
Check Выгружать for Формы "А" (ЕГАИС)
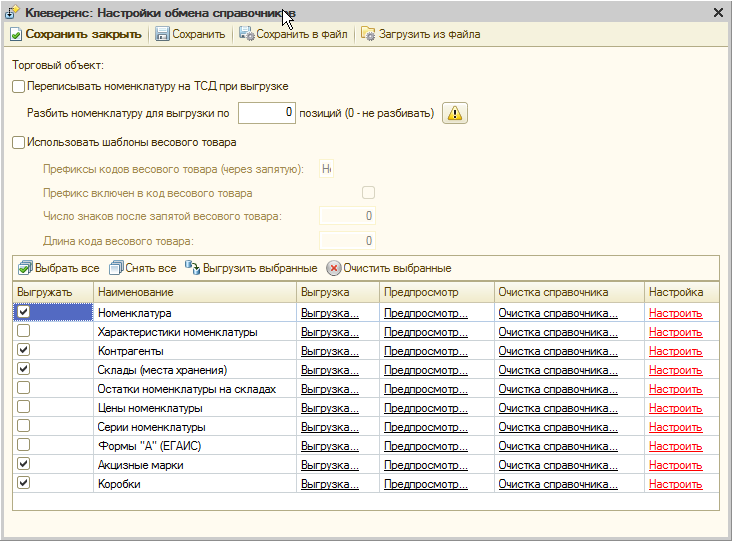[x=23, y=445]
